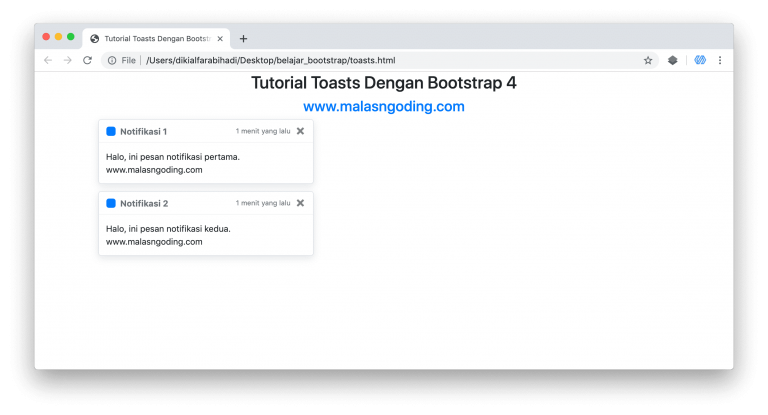Dismiss the Notifikasi 1 toast
This screenshot has height=415, width=768.
point(300,131)
